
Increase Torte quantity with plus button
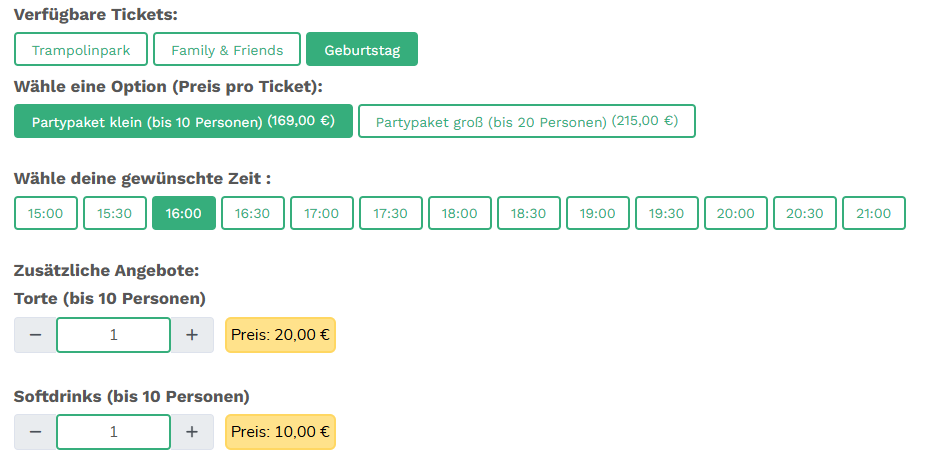click(192, 335)
